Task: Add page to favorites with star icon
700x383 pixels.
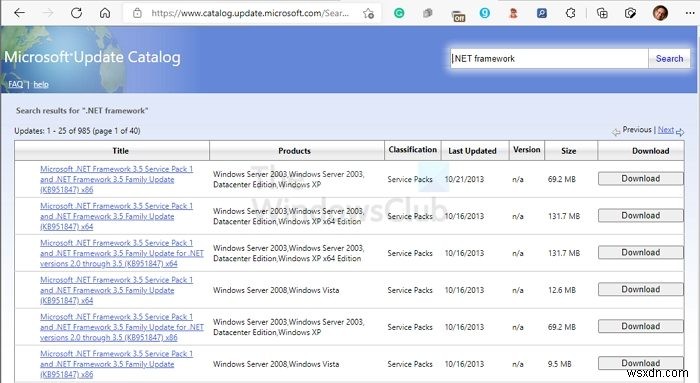Action: pos(368,13)
